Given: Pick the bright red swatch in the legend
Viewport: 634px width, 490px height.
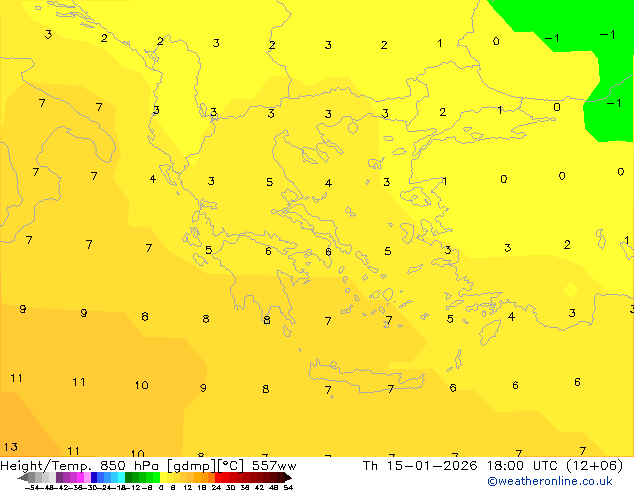Looking at the screenshot, I should [x=218, y=477].
